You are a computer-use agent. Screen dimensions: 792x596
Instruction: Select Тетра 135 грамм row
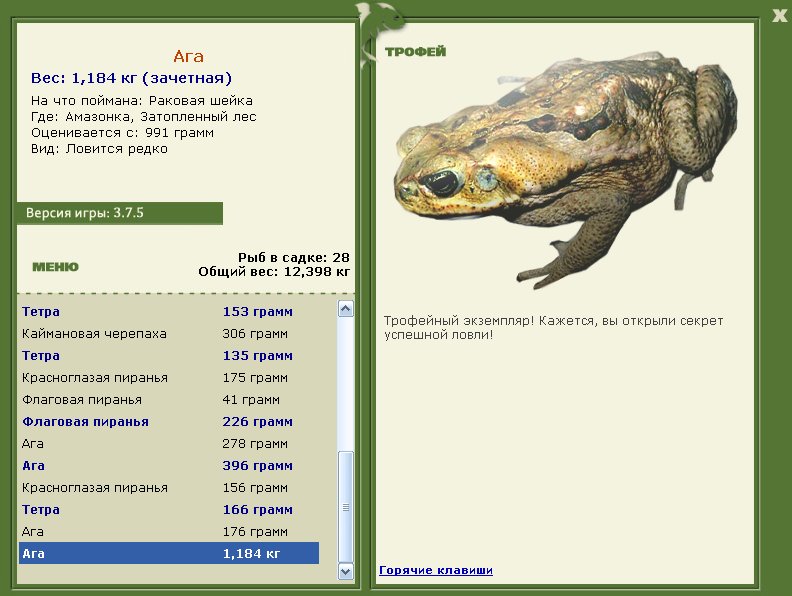(169, 356)
